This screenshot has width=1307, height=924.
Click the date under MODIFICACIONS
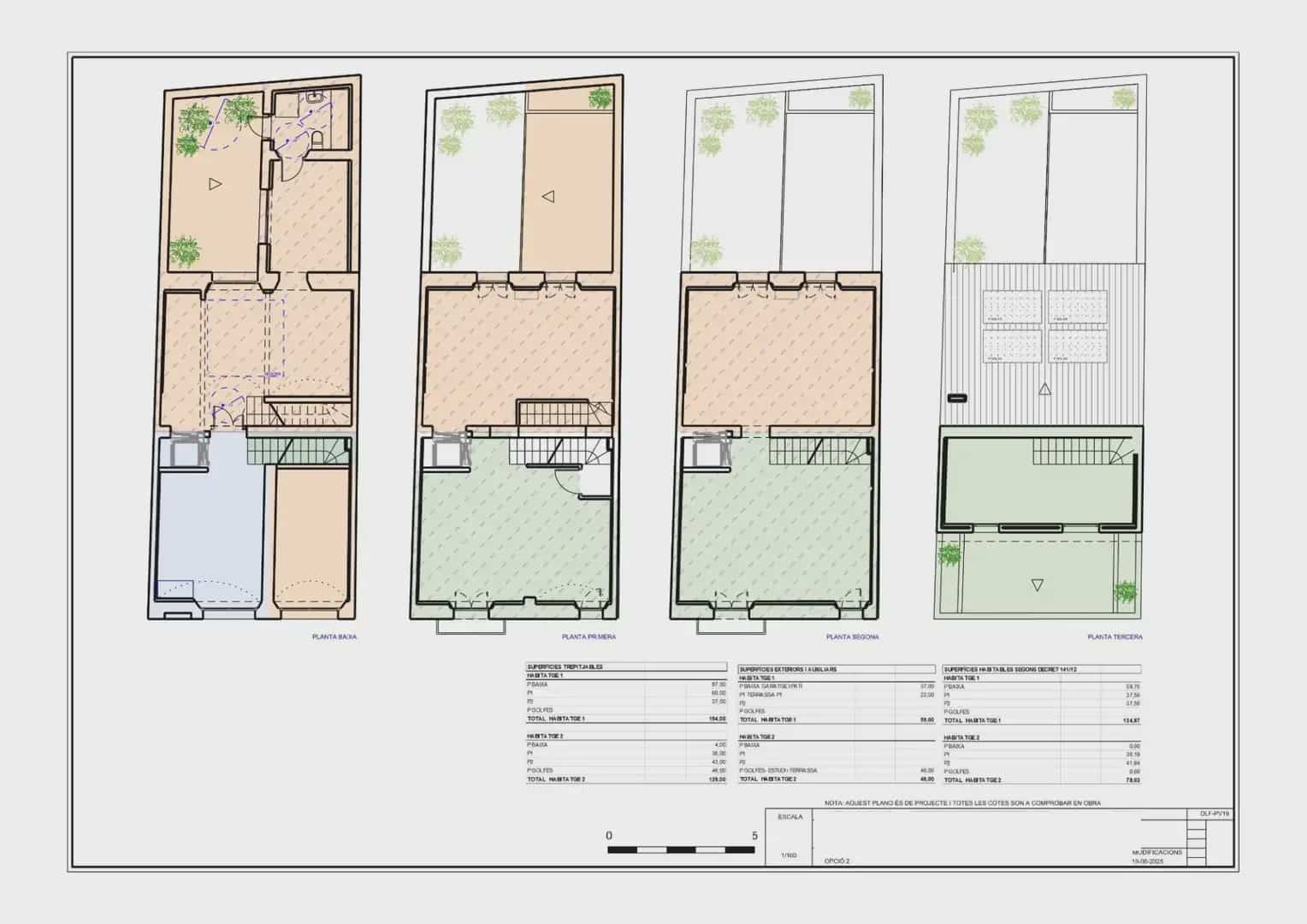click(1147, 862)
